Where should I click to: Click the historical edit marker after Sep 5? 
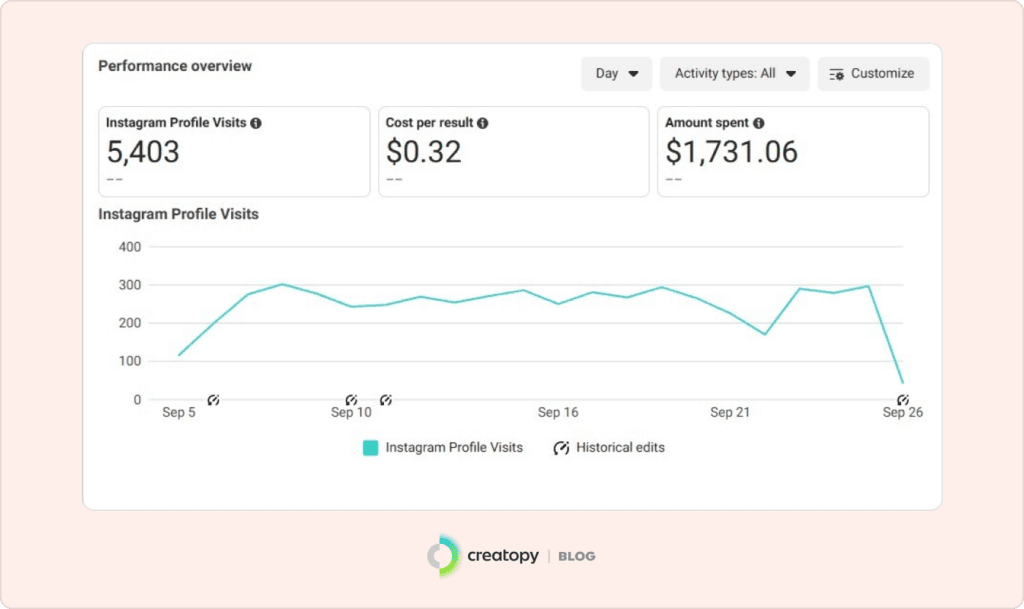click(x=213, y=400)
